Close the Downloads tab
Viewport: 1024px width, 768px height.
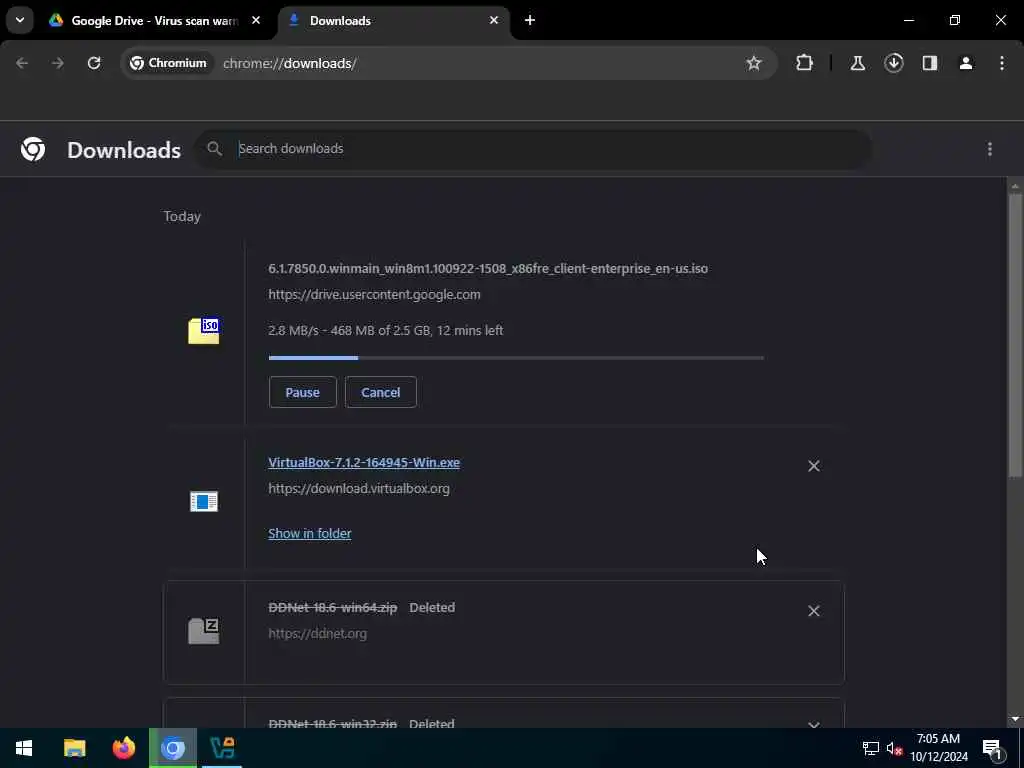click(x=494, y=20)
